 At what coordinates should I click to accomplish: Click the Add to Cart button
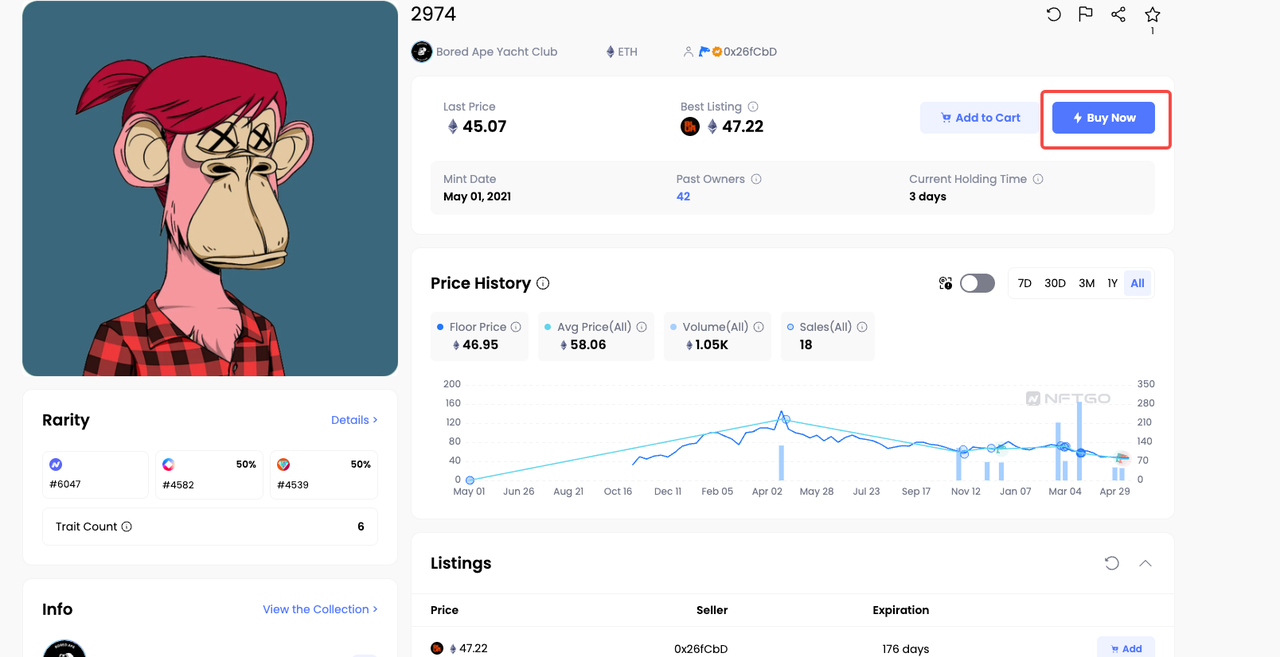[980, 118]
